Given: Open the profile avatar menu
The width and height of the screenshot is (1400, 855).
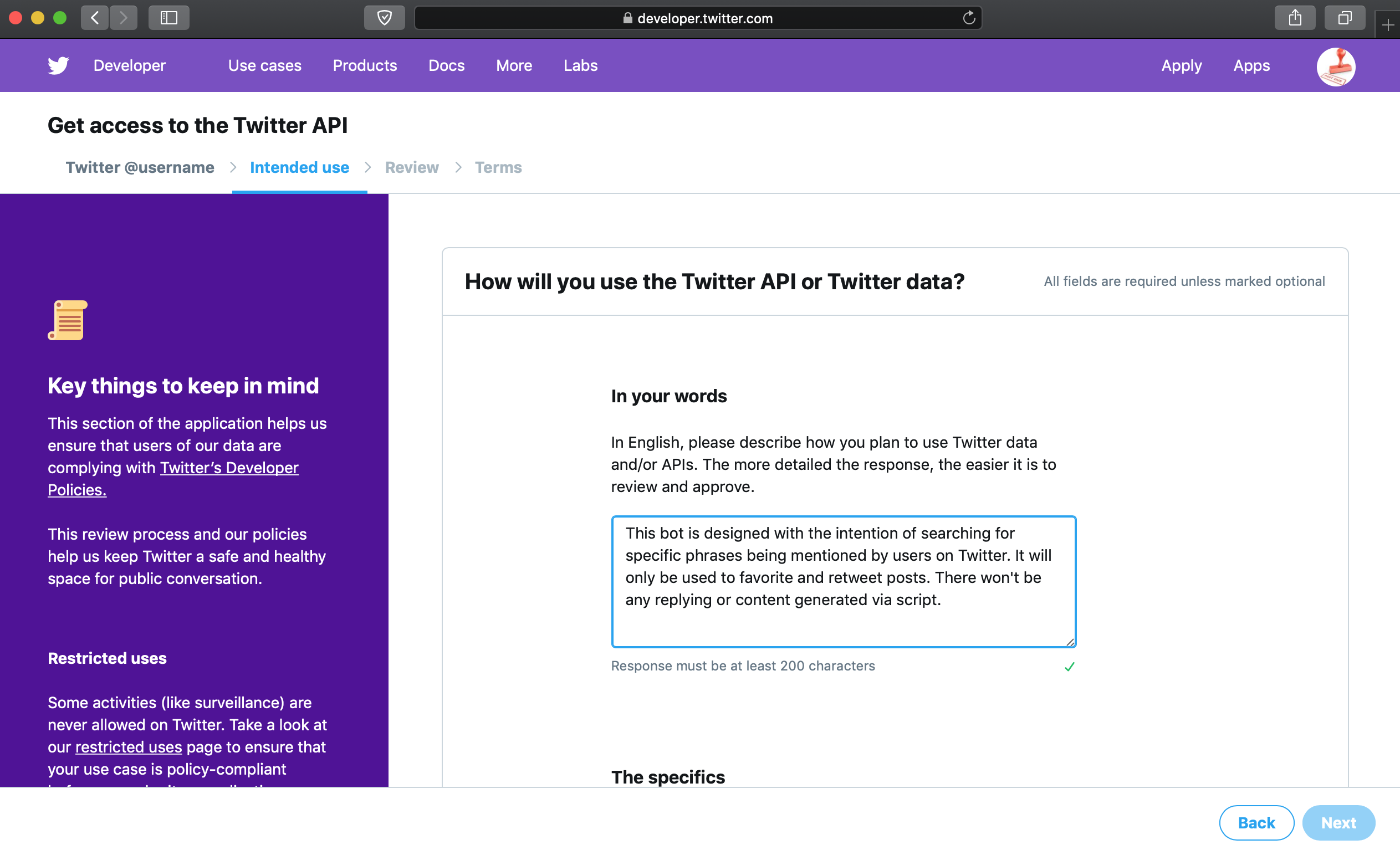Looking at the screenshot, I should [x=1336, y=66].
